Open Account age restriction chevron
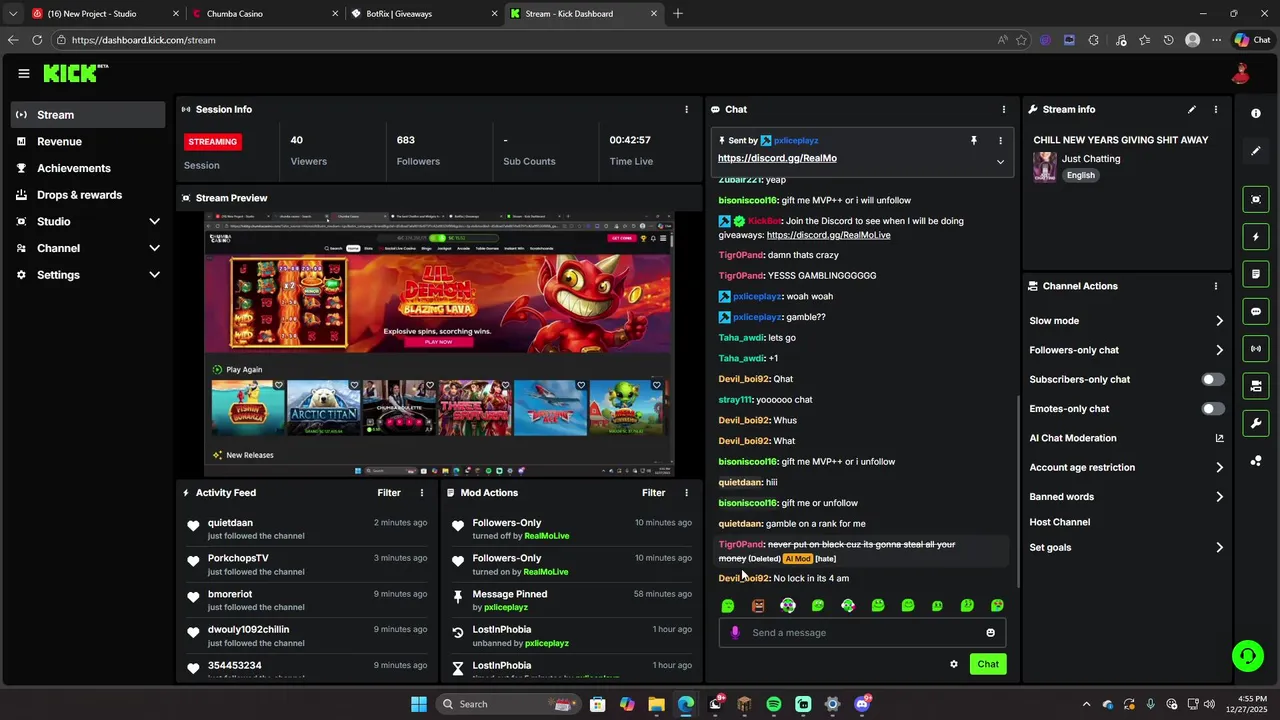 click(1219, 467)
